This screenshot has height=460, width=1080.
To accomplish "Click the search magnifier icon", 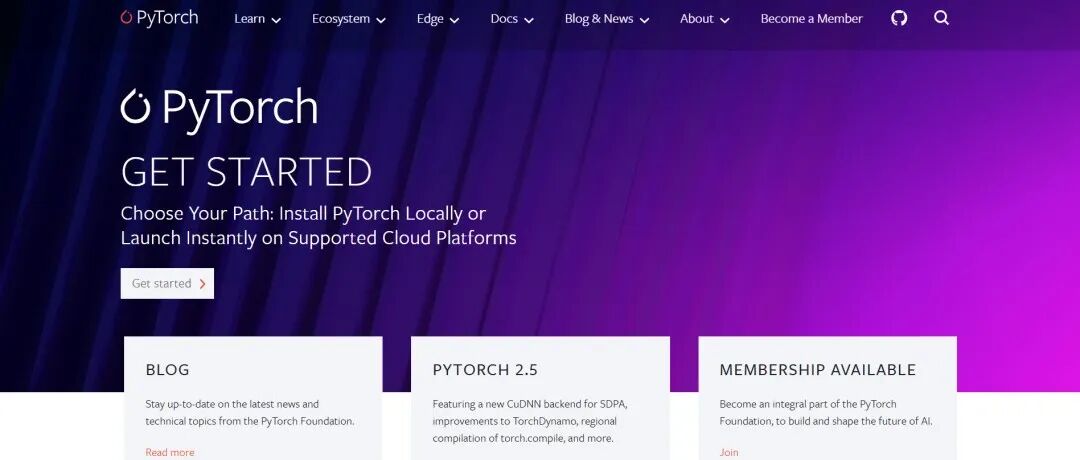I will [x=942, y=19].
